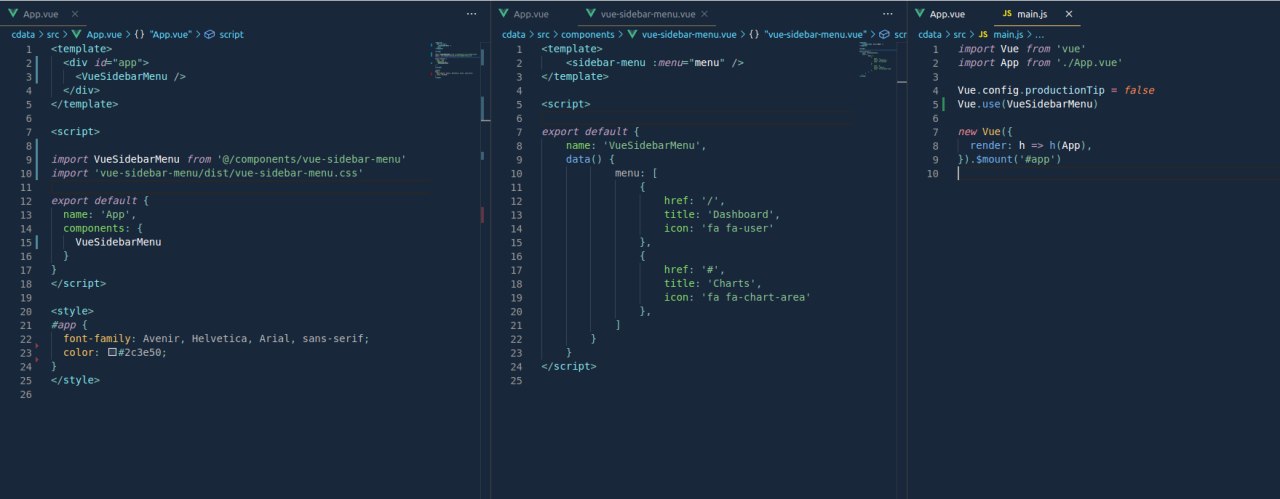Click 'Vue.config.productionTip' in main.js
This screenshot has width=1280, height=499.
coord(1031,90)
